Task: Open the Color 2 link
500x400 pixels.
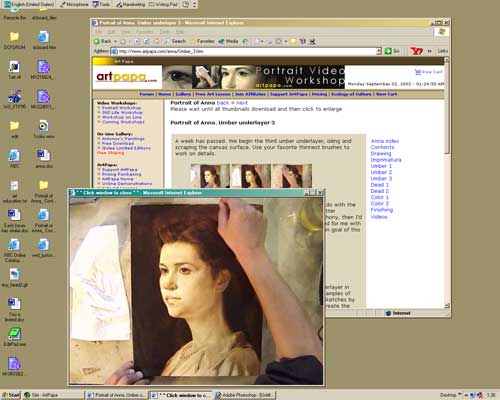Action: point(380,203)
